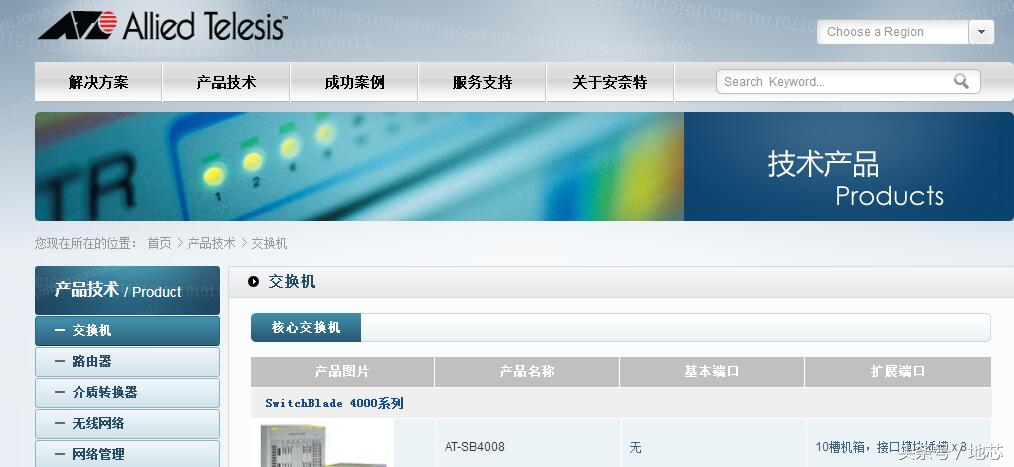
Task: Open the AT-SB4008 product name
Action: click(x=475, y=447)
